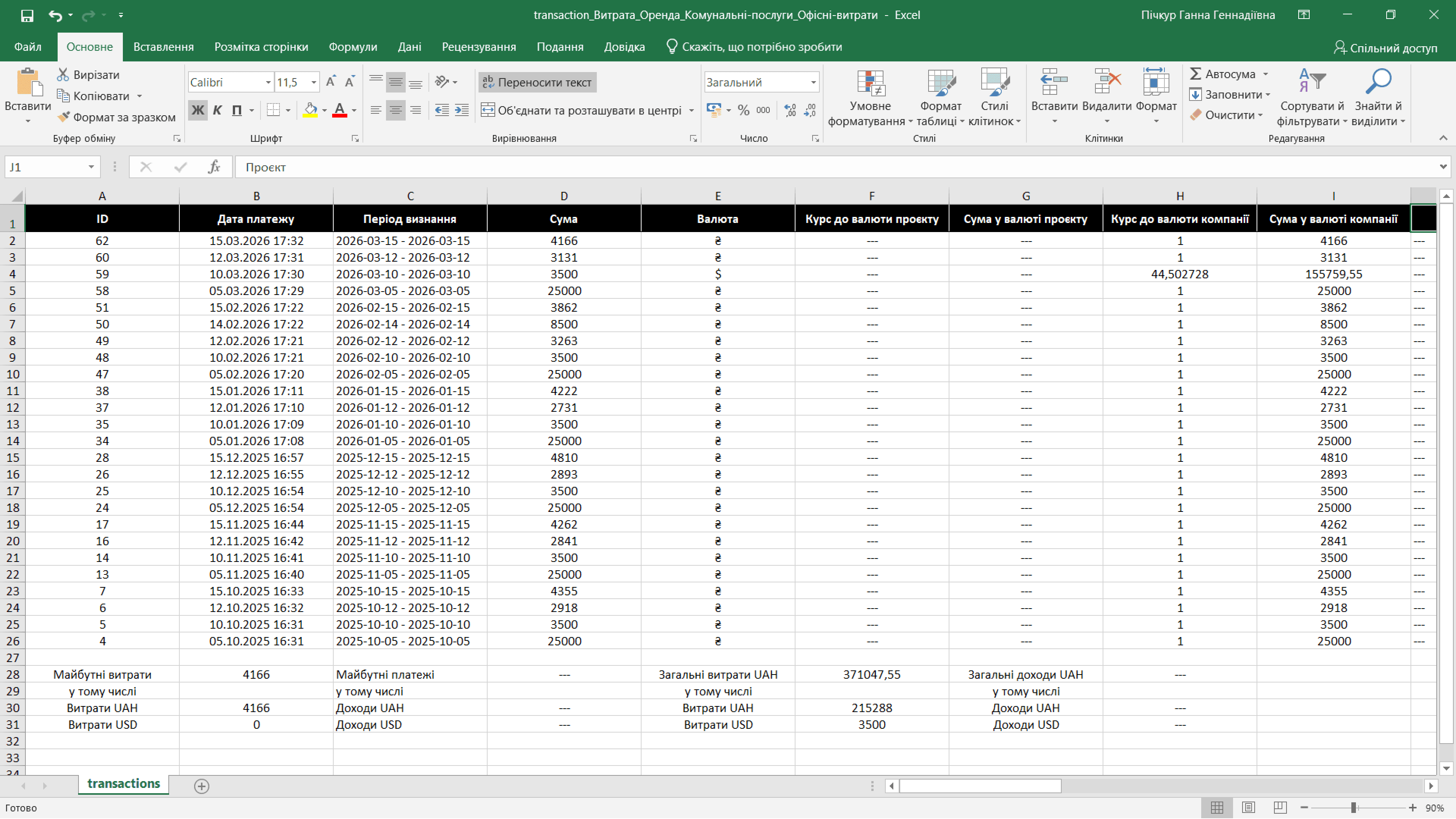Expand the formula bar
1456x819 pixels.
pyautogui.click(x=1443, y=167)
